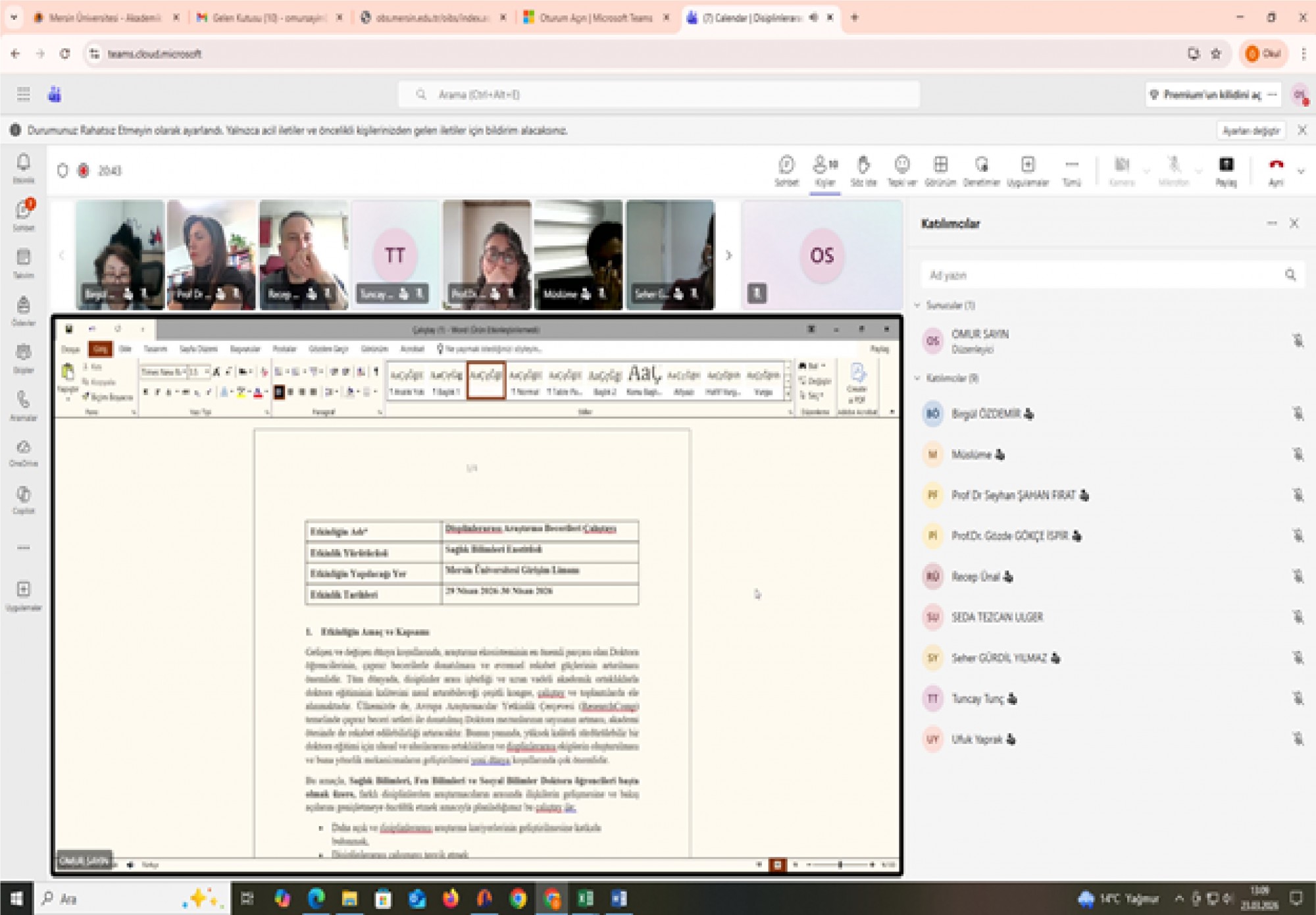This screenshot has height=915, width=1316.
Task: Collapse the Katılımcılar attendees list section
Action: [918, 378]
